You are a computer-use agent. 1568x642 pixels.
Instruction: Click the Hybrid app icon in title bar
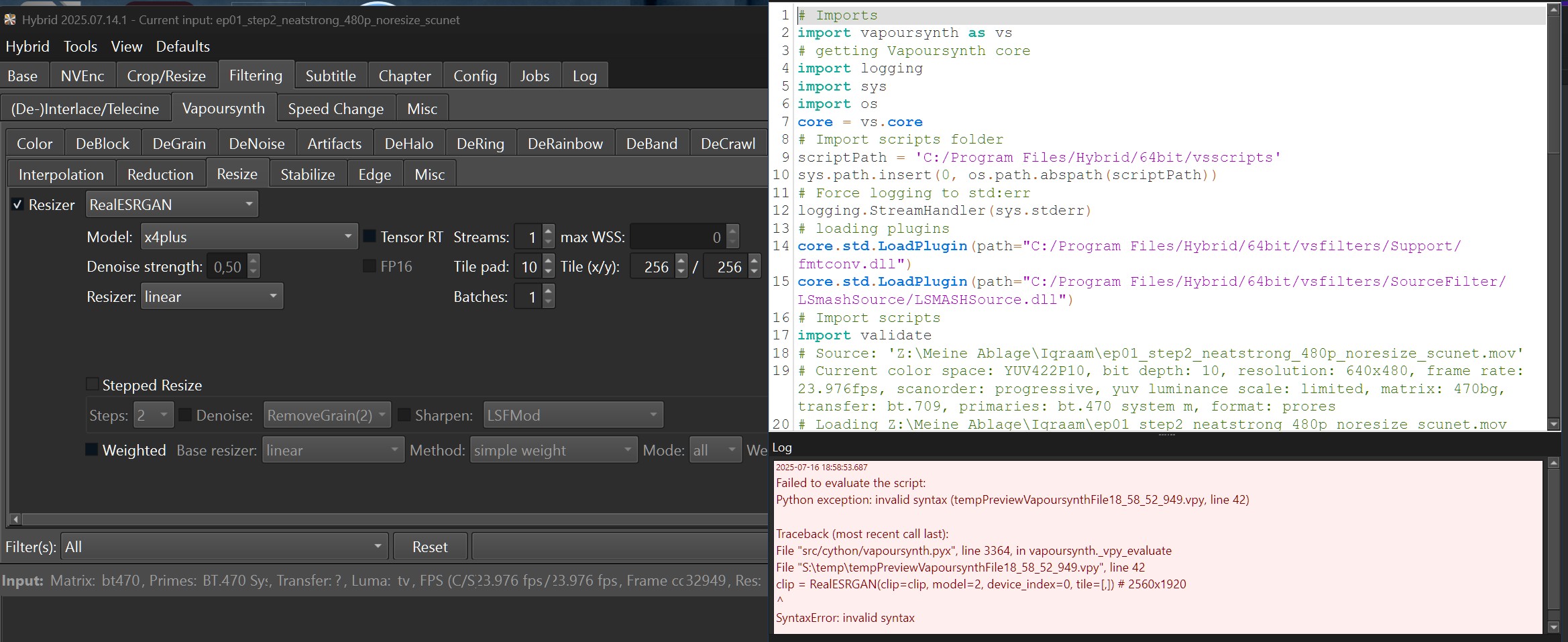click(x=10, y=20)
